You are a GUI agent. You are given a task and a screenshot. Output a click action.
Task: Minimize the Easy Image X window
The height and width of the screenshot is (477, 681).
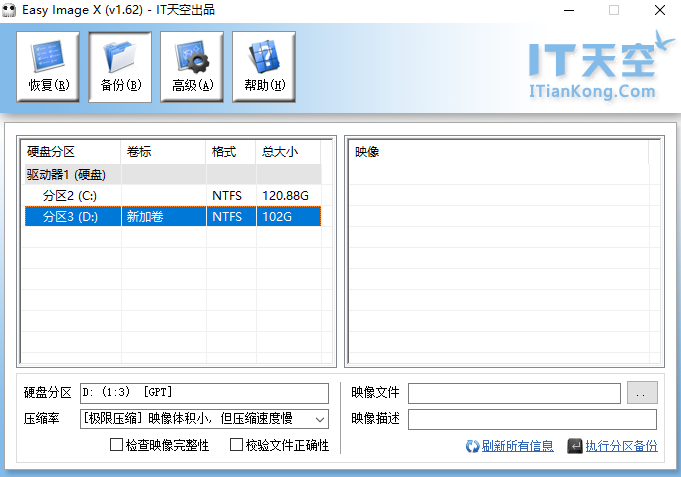(569, 10)
